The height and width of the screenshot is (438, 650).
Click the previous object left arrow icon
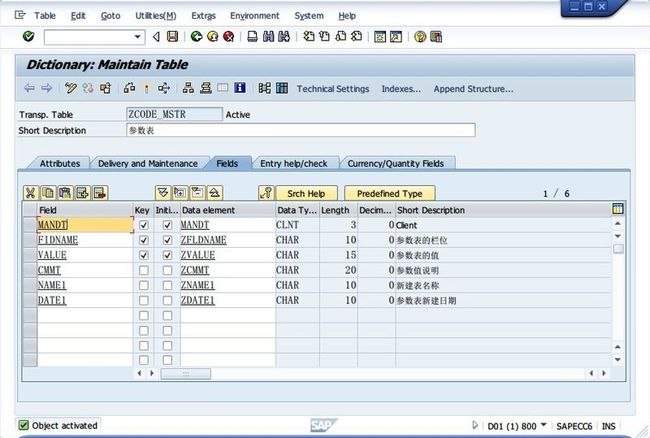click(x=29, y=88)
